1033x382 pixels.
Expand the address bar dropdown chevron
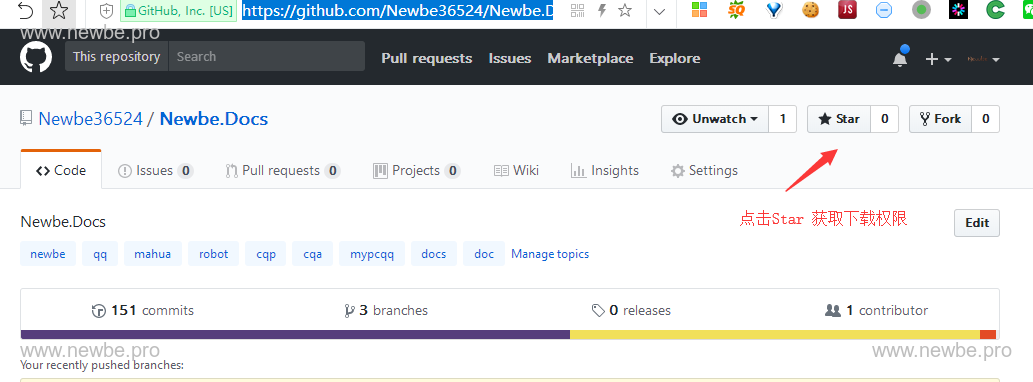pos(659,11)
